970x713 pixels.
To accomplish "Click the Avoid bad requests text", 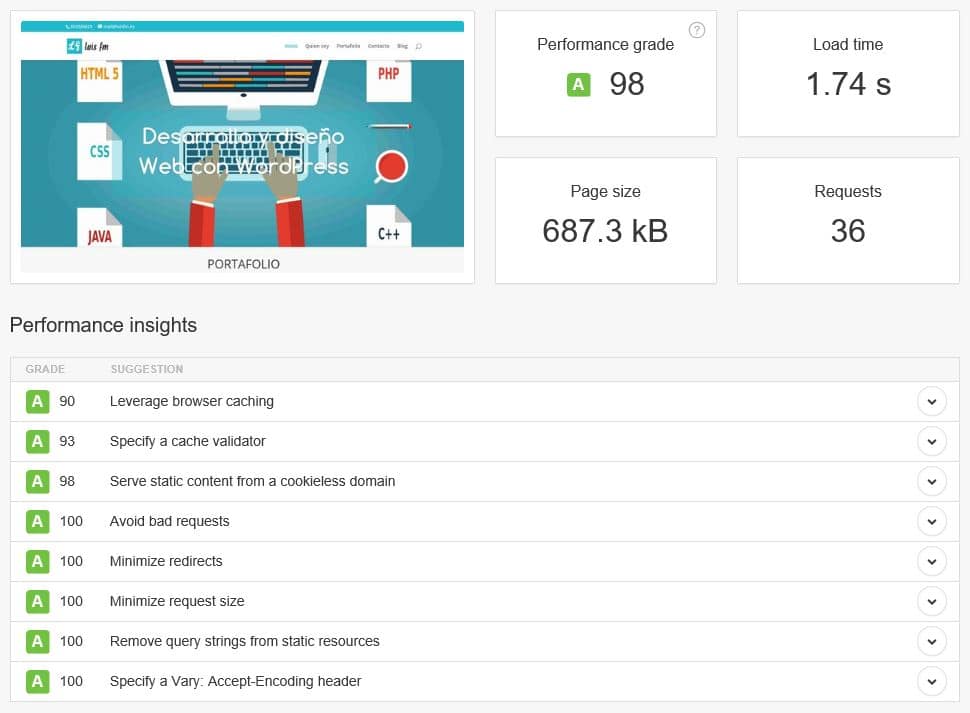I will 170,521.
